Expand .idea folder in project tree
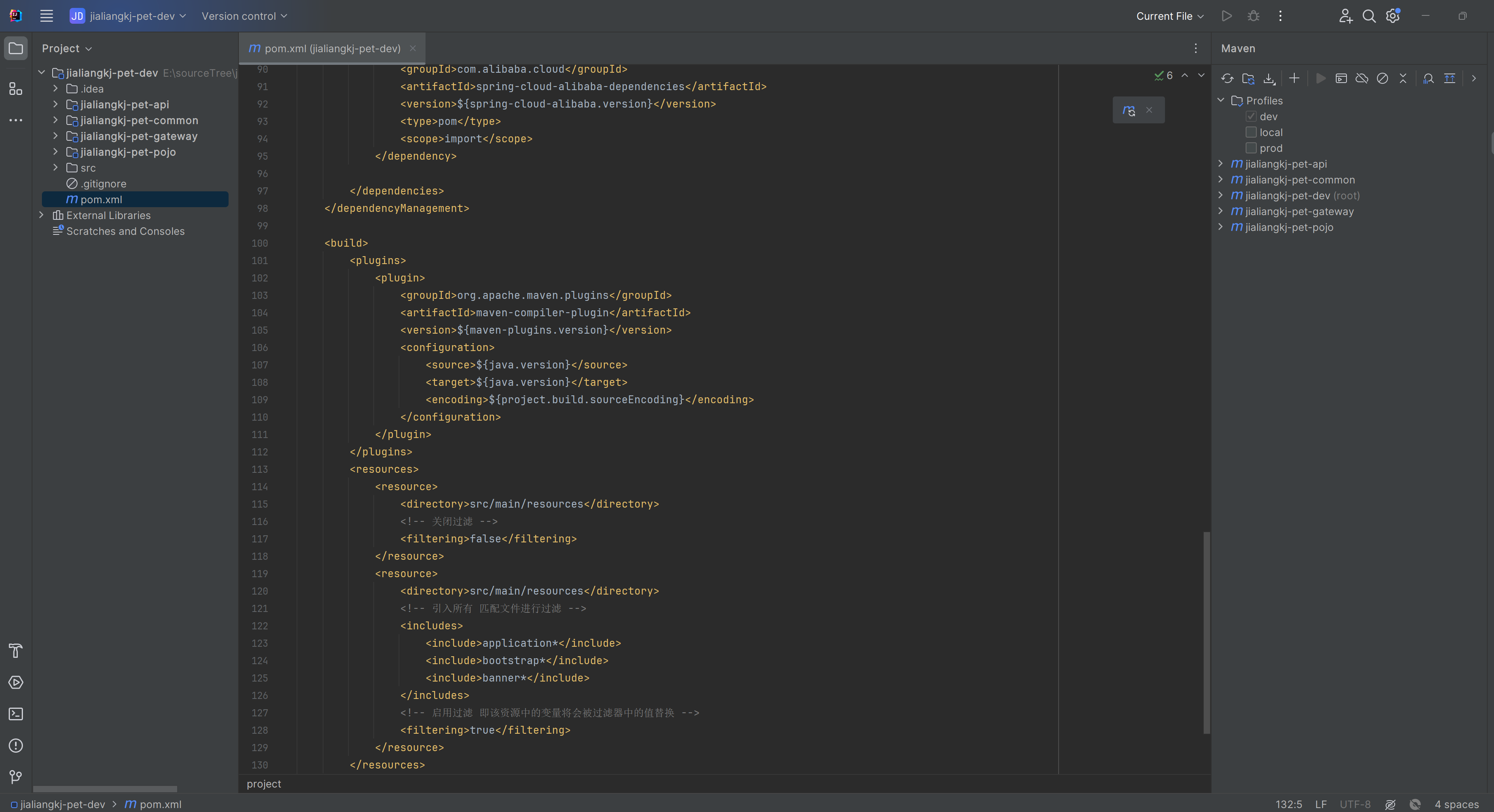This screenshot has height=812, width=1494. point(55,88)
